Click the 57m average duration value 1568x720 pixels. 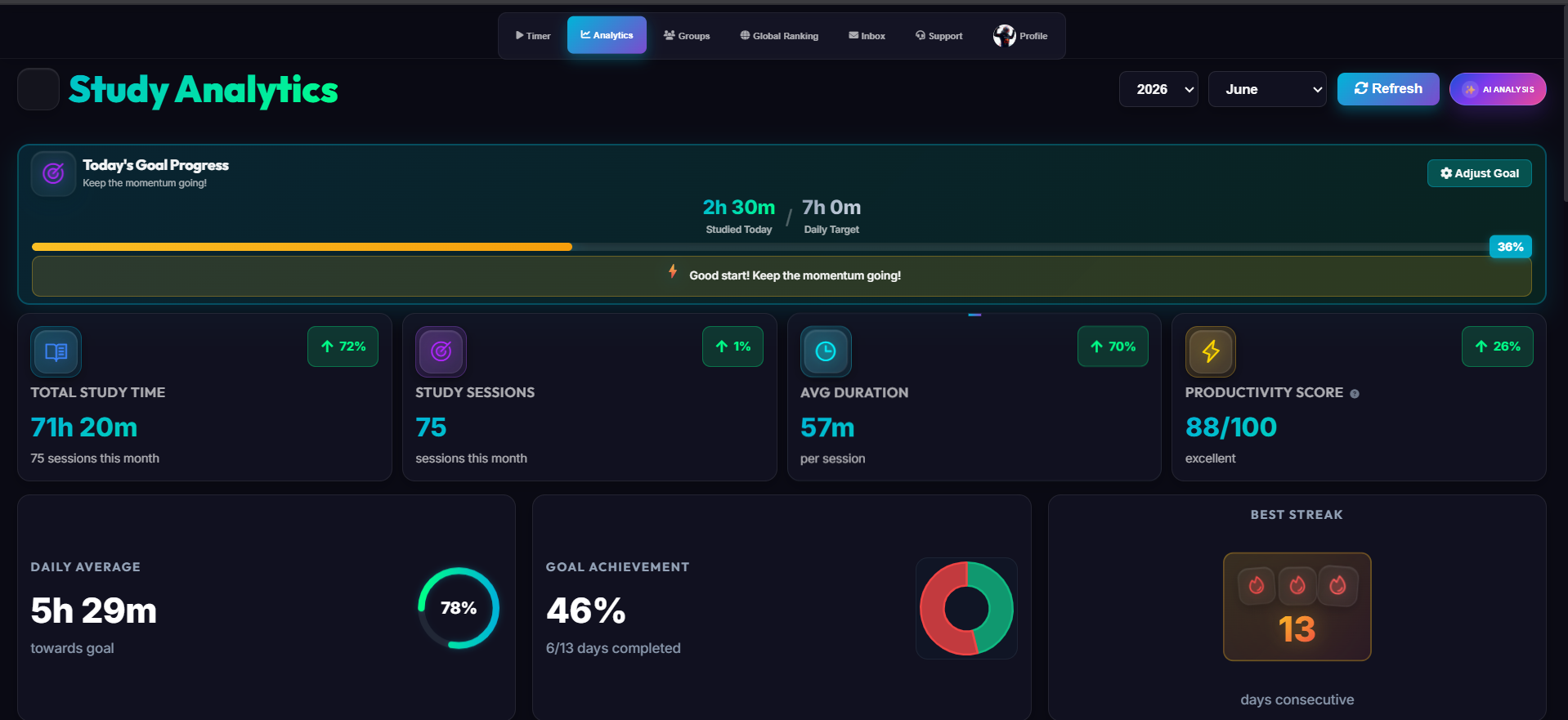coord(827,427)
